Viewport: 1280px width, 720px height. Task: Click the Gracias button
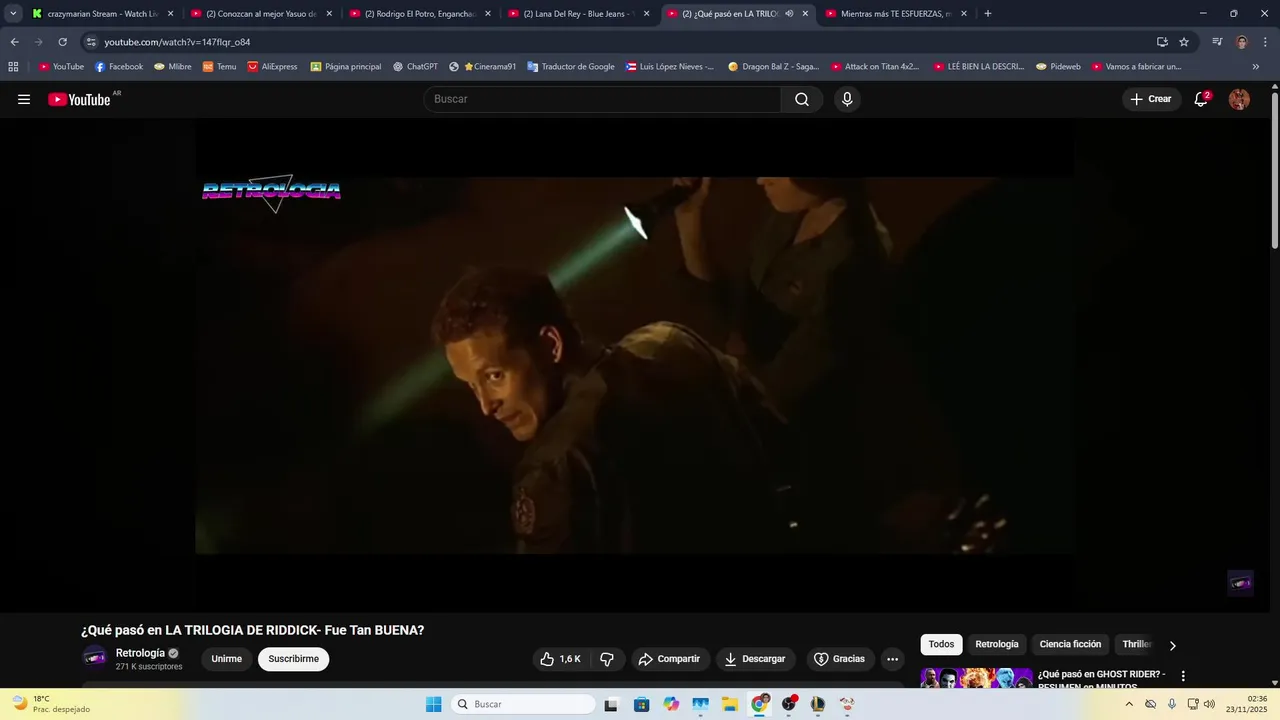click(840, 659)
